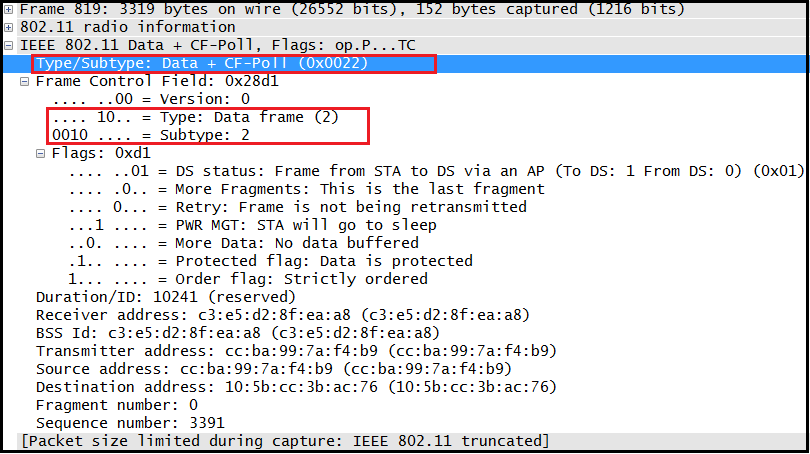Select the Duration/ID: 10241 row
The image size is (810, 454).
pos(165,297)
